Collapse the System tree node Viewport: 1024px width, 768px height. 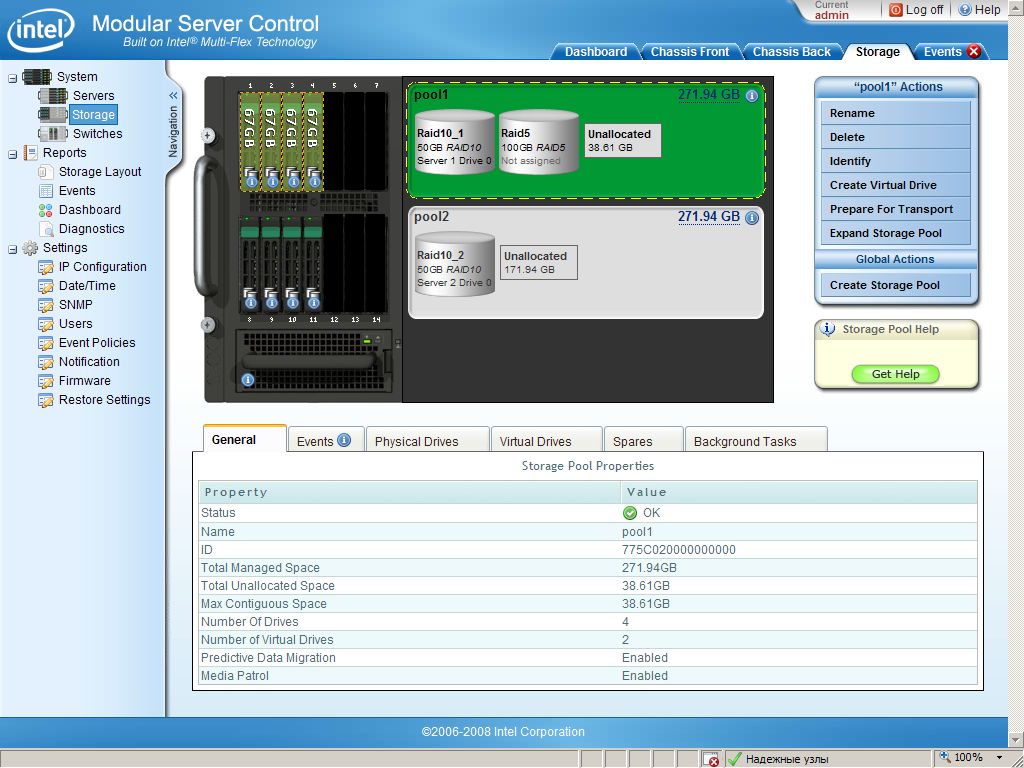[13, 77]
